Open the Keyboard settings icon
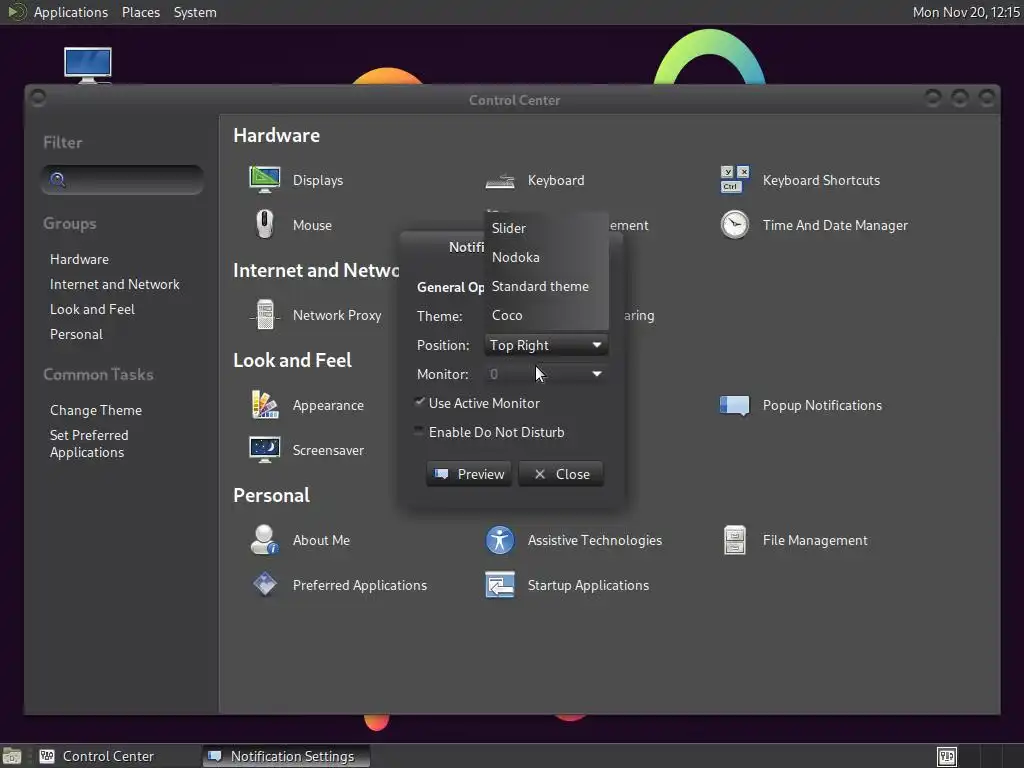The width and height of the screenshot is (1024, 768). point(500,180)
